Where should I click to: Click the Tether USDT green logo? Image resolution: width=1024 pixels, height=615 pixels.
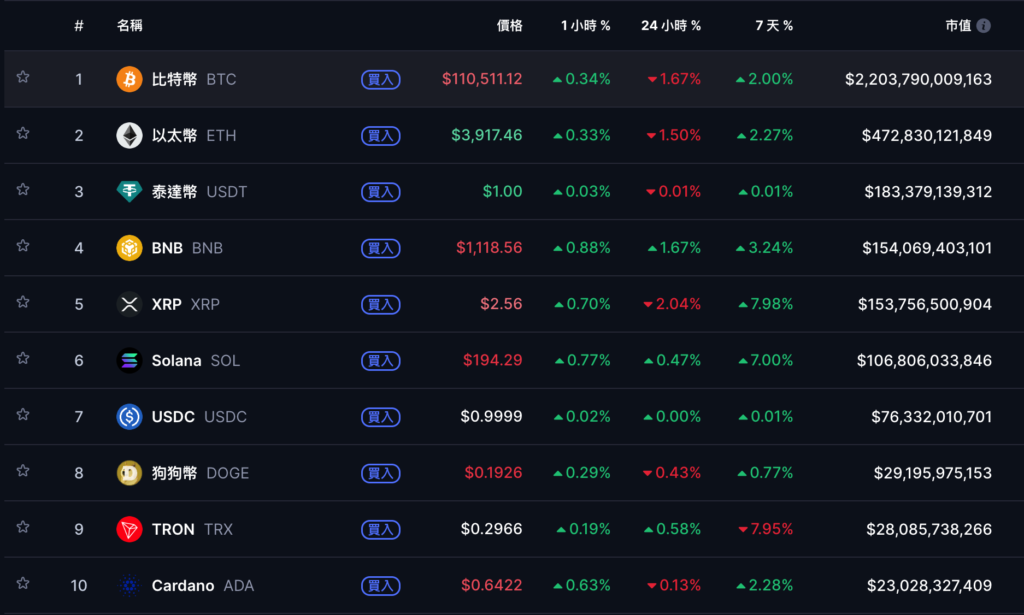[x=129, y=192]
